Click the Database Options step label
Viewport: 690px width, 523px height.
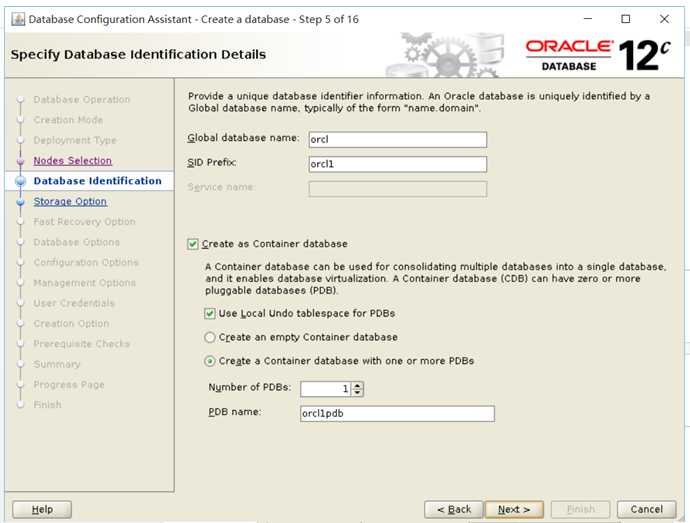pyautogui.click(x=77, y=242)
